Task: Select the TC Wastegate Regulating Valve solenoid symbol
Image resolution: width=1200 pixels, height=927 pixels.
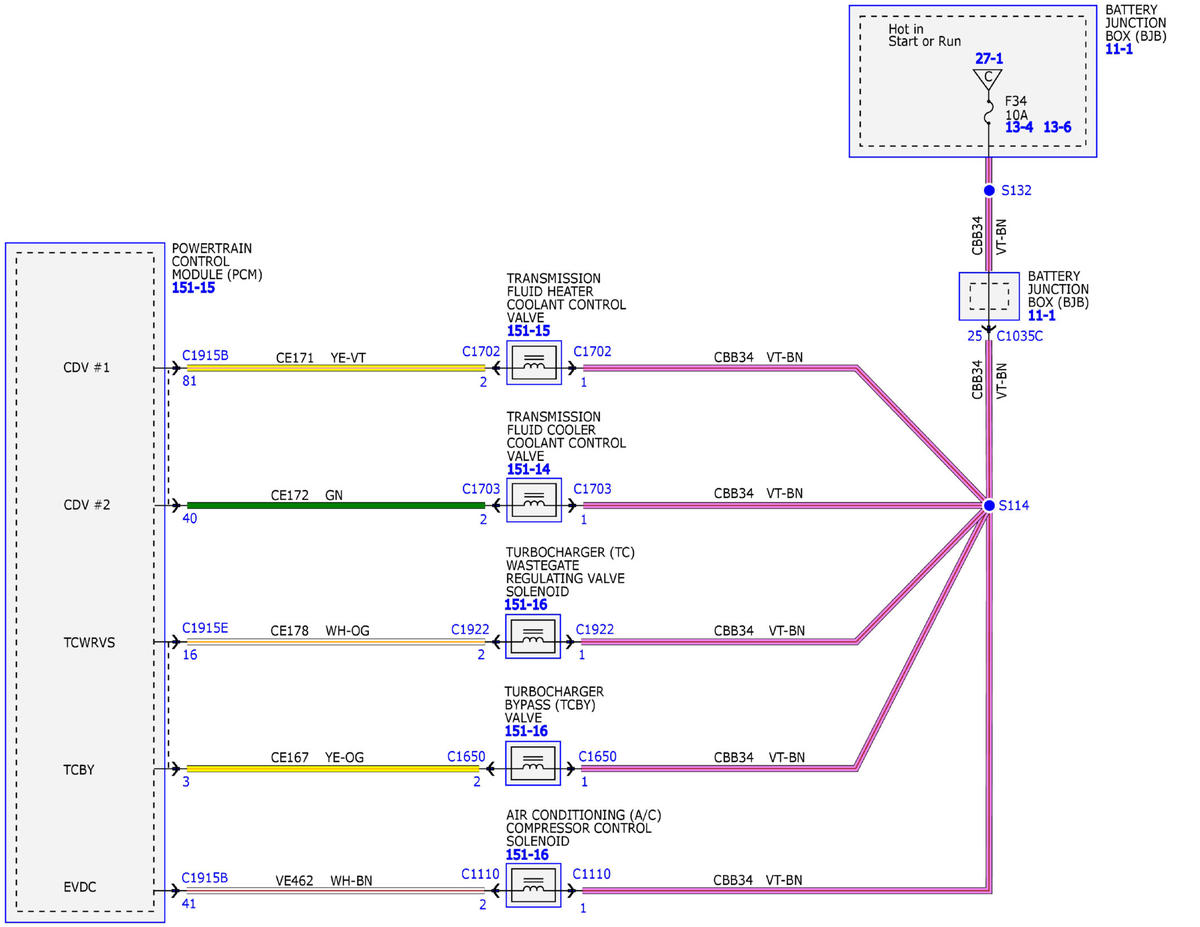Action: tap(534, 637)
